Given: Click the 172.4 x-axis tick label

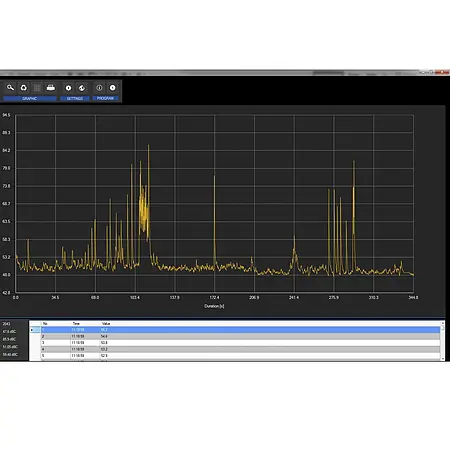Looking at the screenshot, I should 214,297.
